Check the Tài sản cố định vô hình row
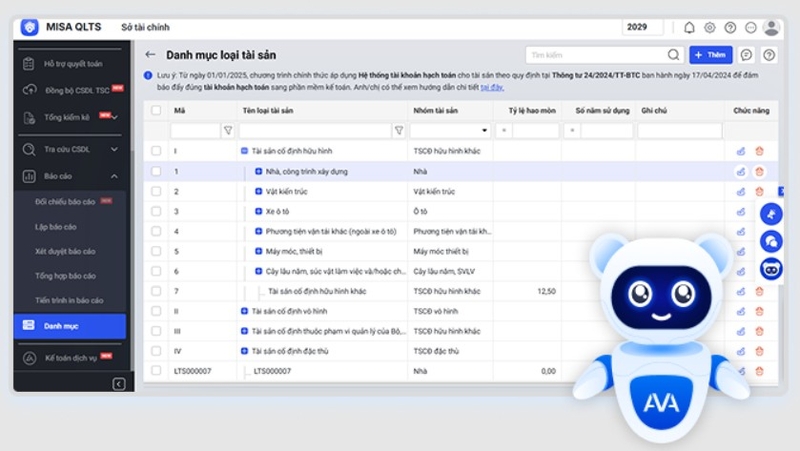The image size is (800, 451). (x=156, y=311)
